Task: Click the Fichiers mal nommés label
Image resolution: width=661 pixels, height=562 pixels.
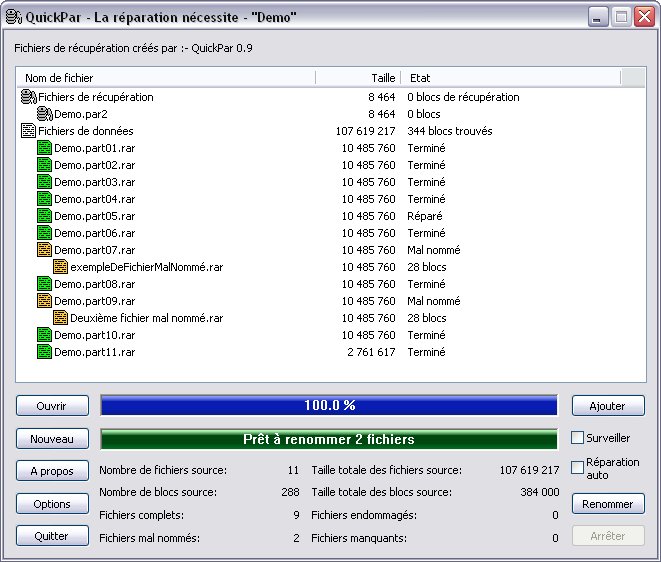Action: coord(149,538)
